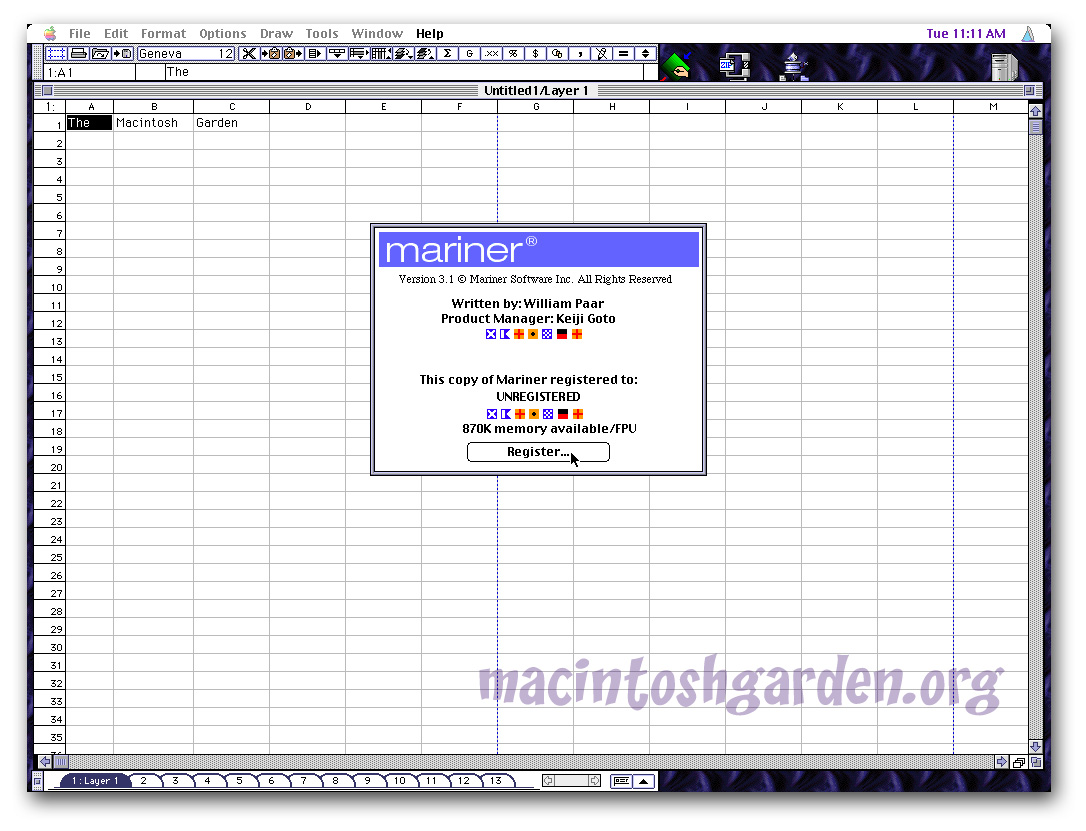
Task: Switch to the 1: Layer 1 tab
Action: point(96,780)
